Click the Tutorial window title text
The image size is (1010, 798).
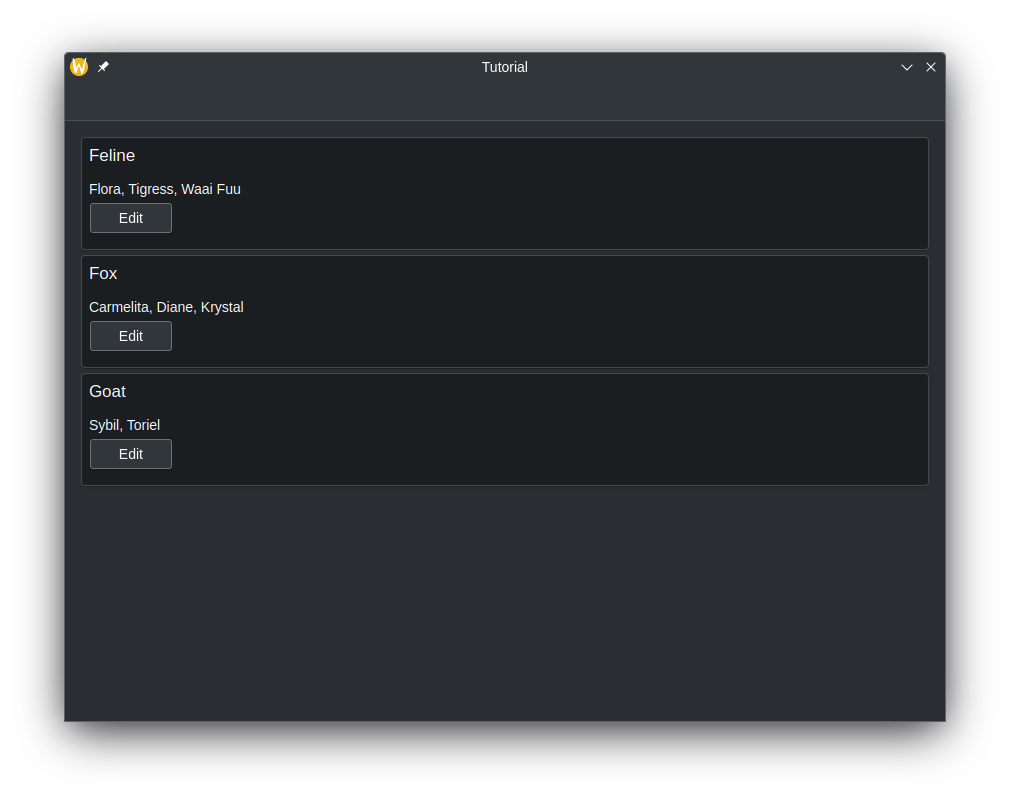click(504, 67)
